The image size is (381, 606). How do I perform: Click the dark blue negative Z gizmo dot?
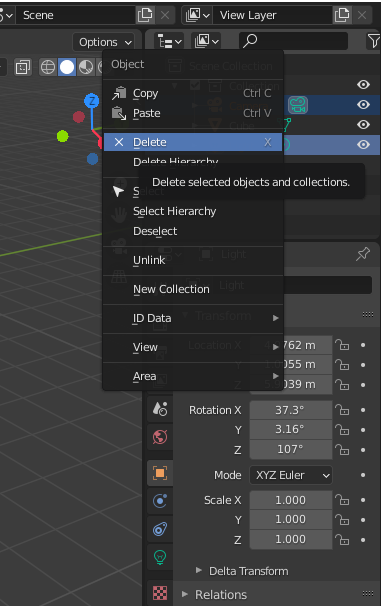pyautogui.click(x=92, y=159)
